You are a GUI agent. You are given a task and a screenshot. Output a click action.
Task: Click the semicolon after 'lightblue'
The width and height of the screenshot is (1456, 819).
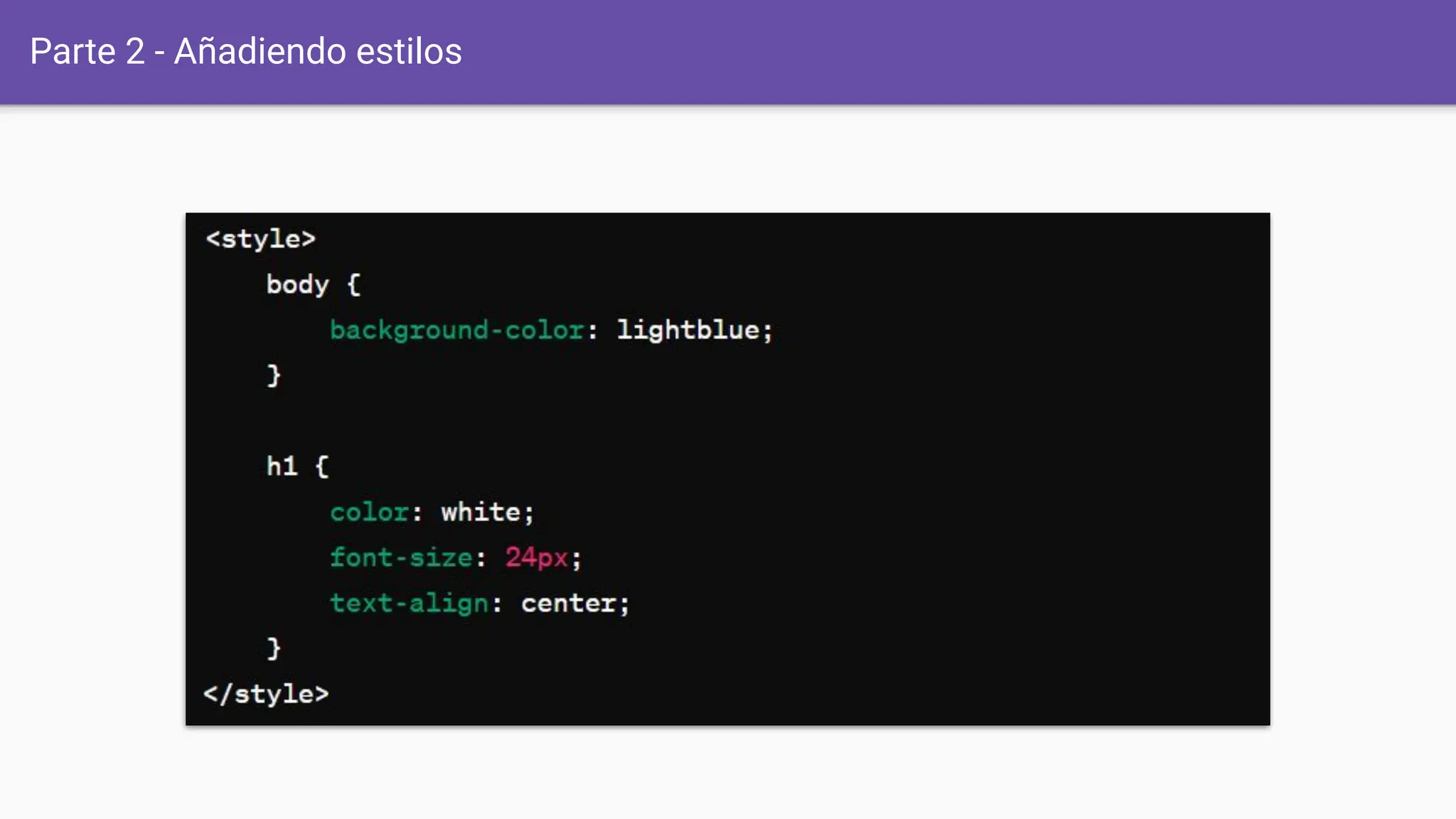[768, 331]
